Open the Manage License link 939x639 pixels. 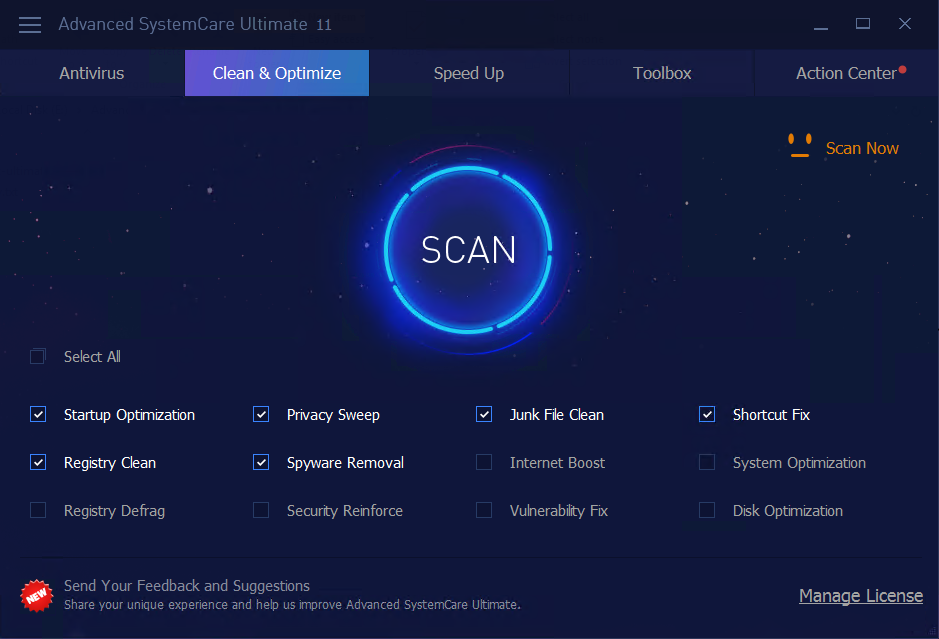861,596
